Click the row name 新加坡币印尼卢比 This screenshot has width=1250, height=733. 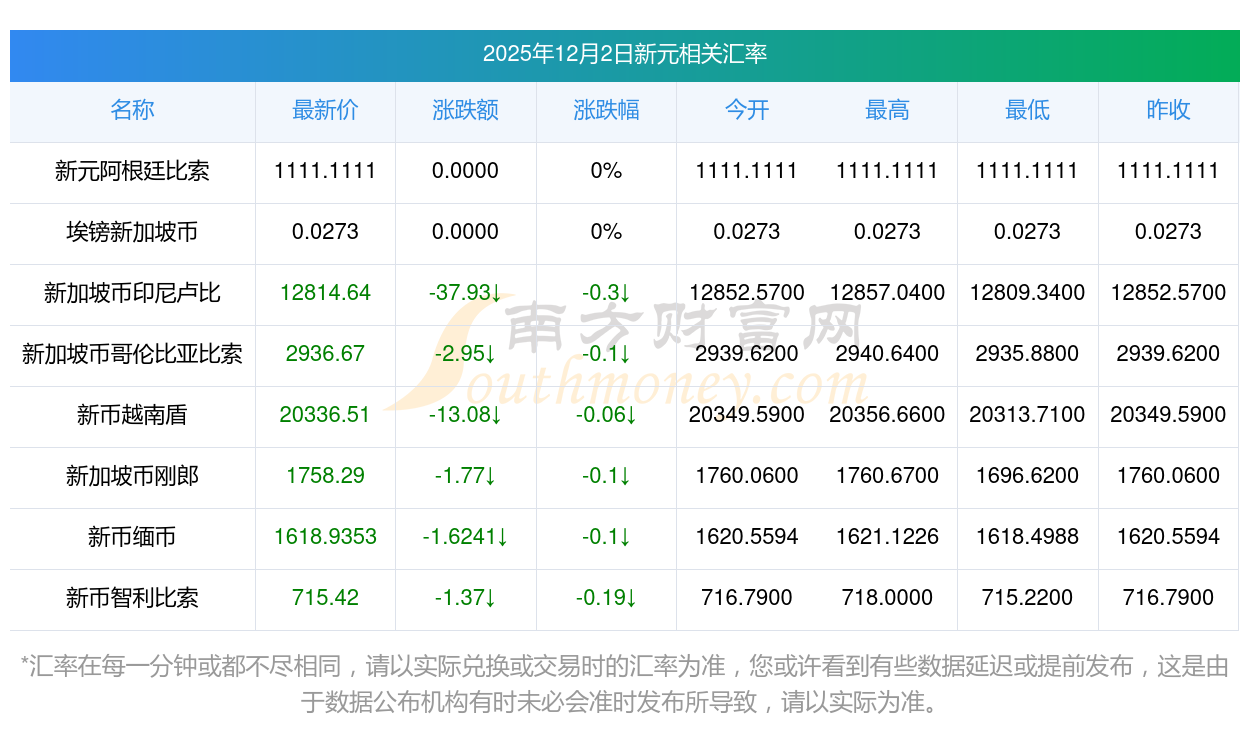tap(132, 293)
